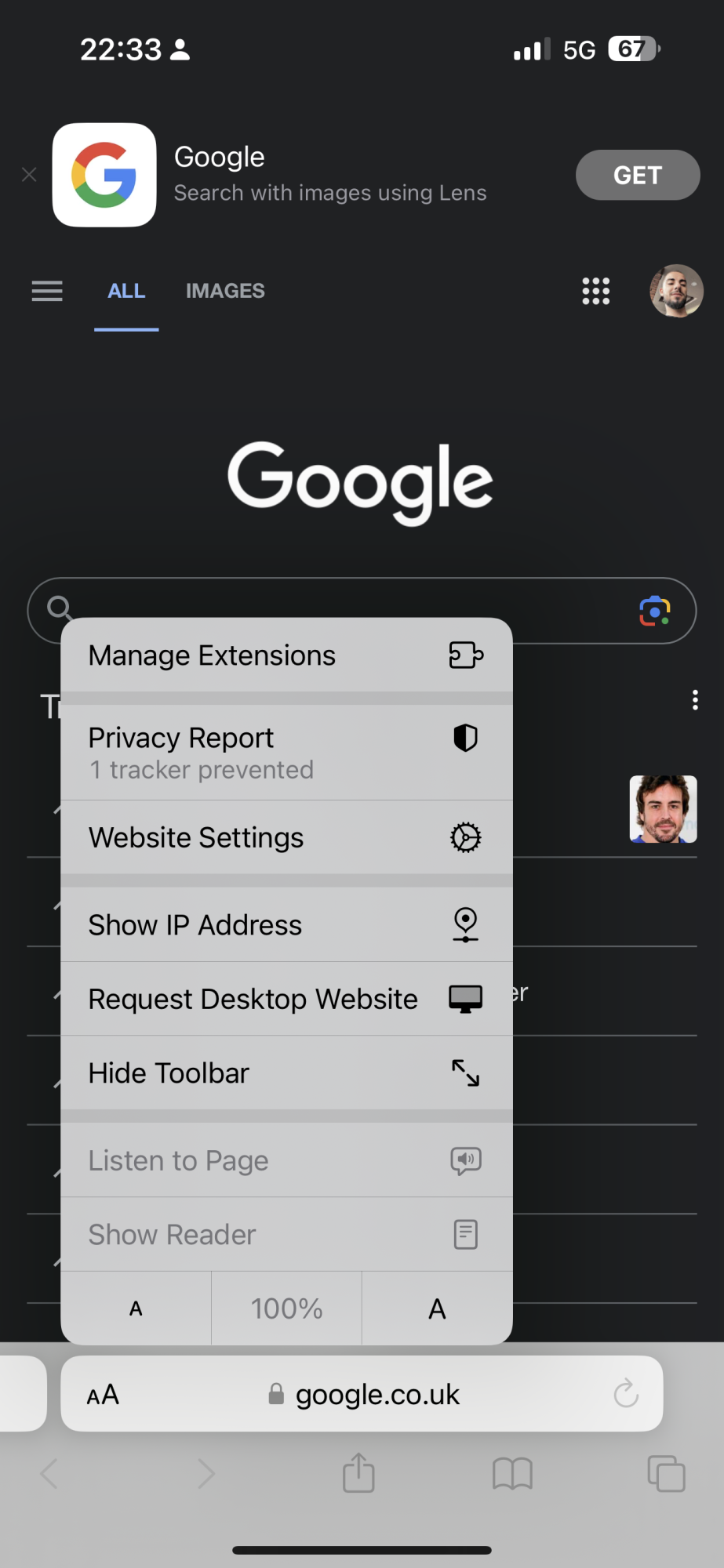The height and width of the screenshot is (1568, 724).
Task: Tap magnifier icon in search box
Action: [60, 608]
